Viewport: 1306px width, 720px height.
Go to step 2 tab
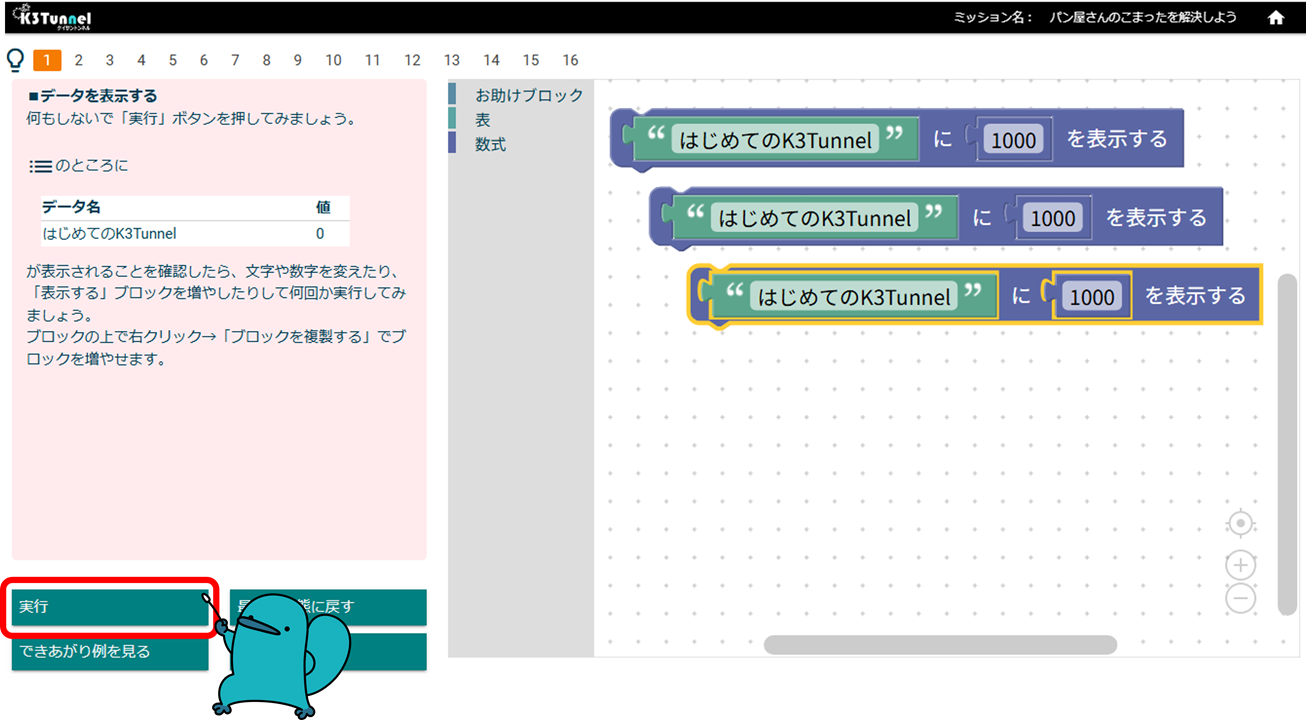pyautogui.click(x=78, y=60)
